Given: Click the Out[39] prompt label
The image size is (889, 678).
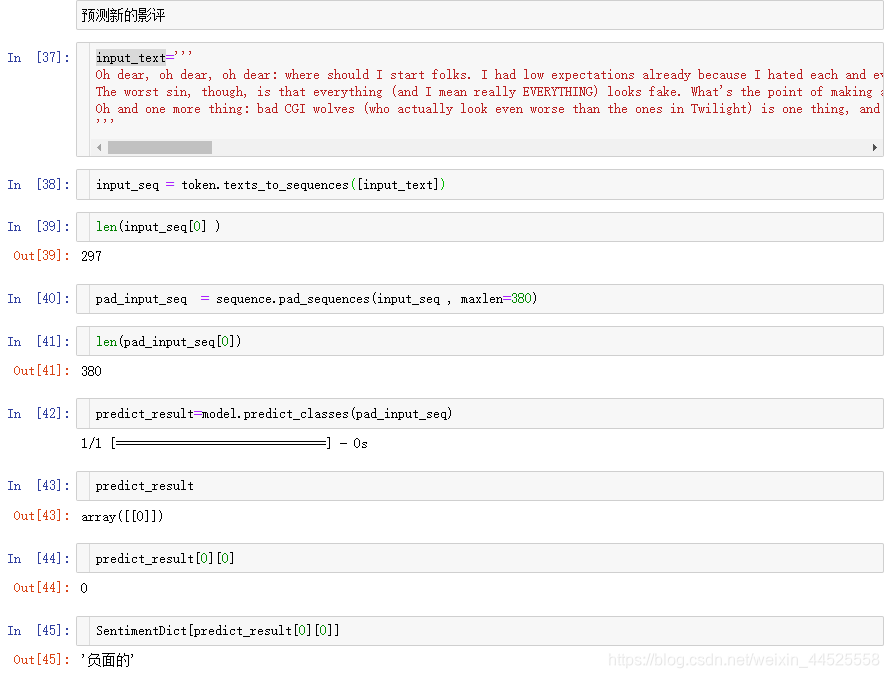Looking at the screenshot, I should (41, 256).
